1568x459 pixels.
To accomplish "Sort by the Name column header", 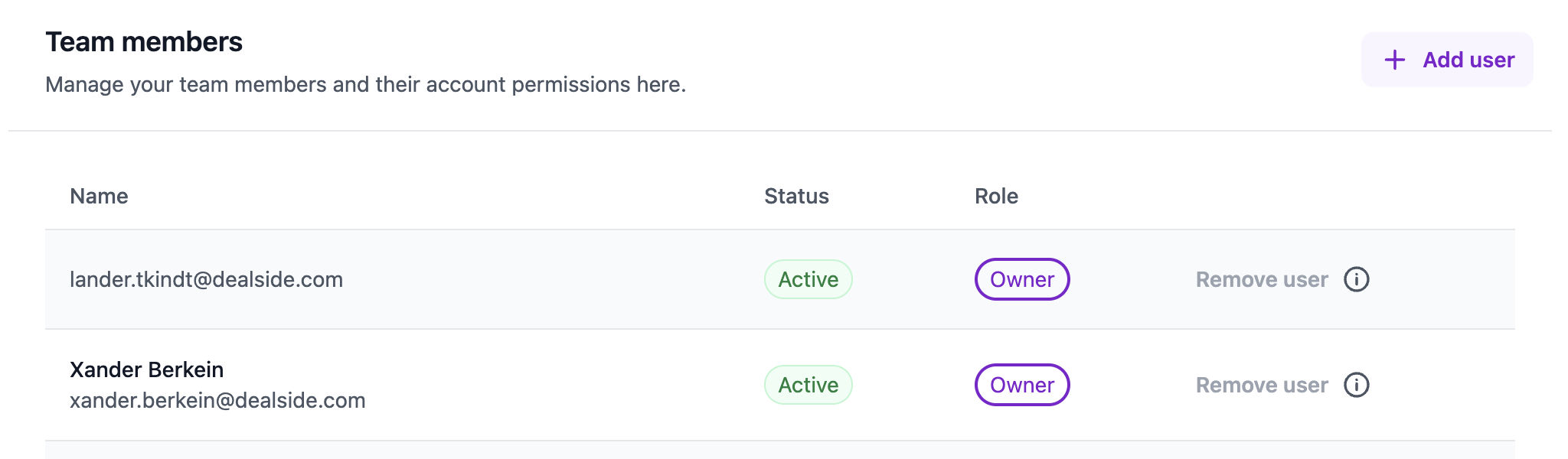I will [x=99, y=197].
